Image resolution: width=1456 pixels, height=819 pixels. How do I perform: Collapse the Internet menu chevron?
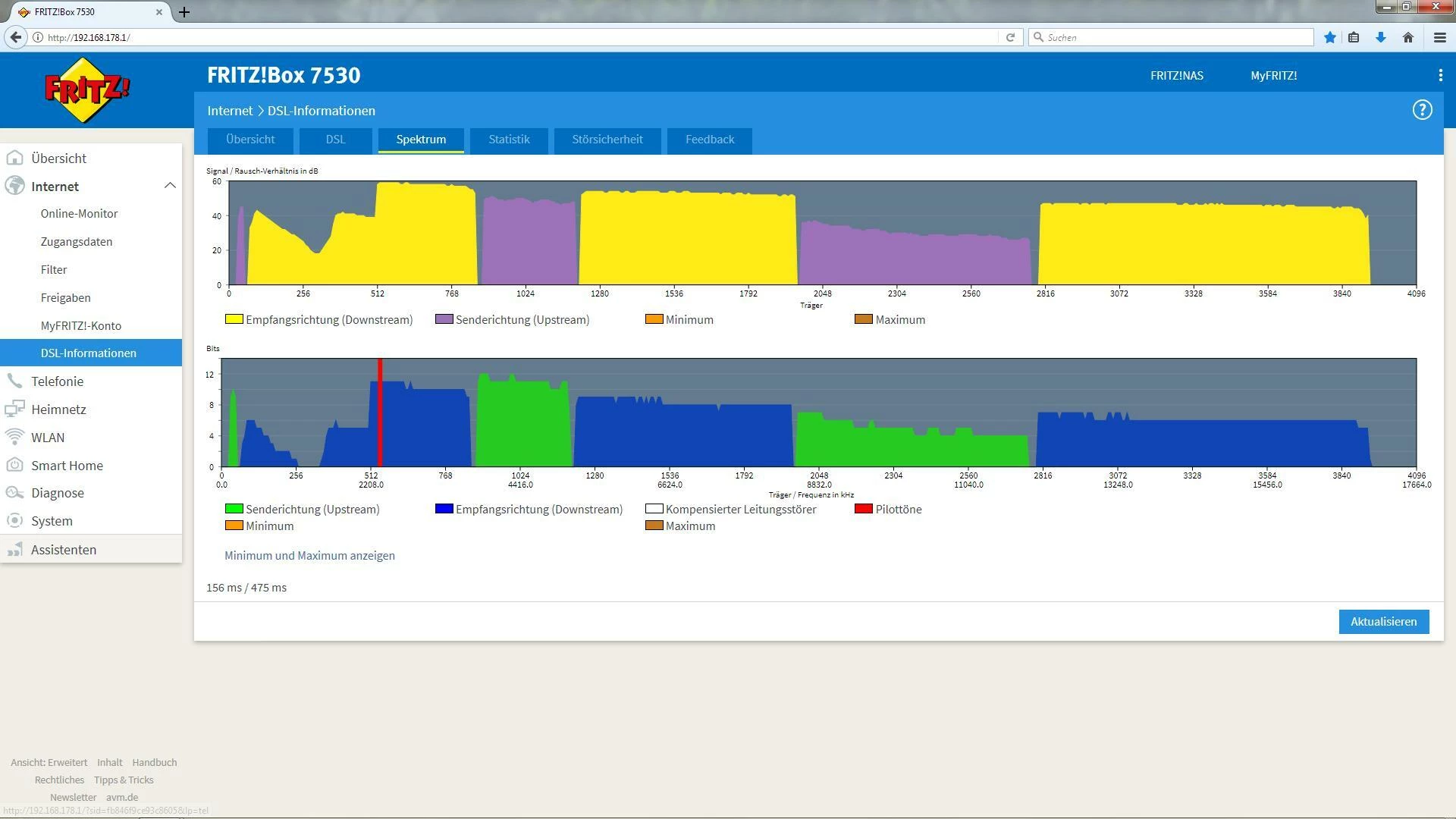click(170, 186)
